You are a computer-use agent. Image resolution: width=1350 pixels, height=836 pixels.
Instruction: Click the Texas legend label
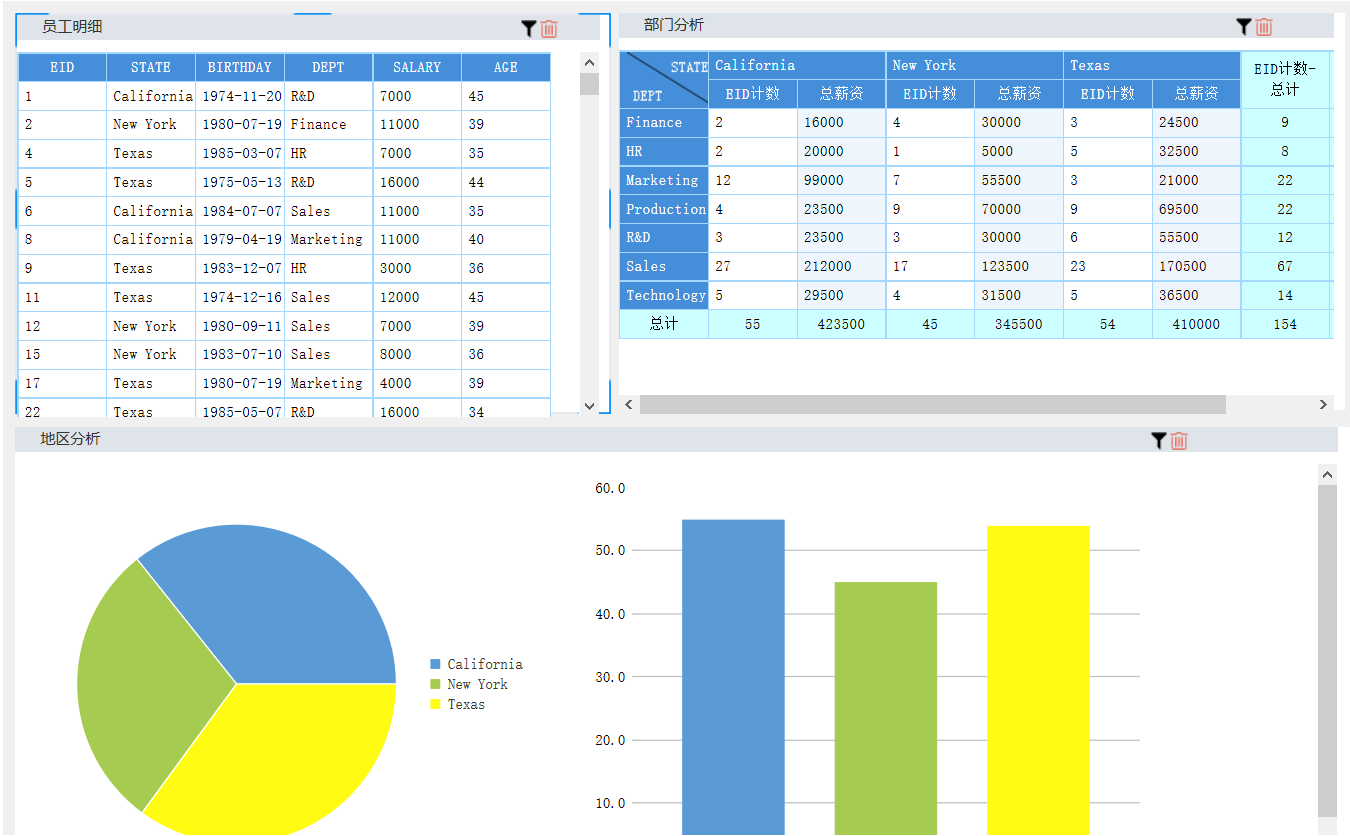[x=466, y=704]
